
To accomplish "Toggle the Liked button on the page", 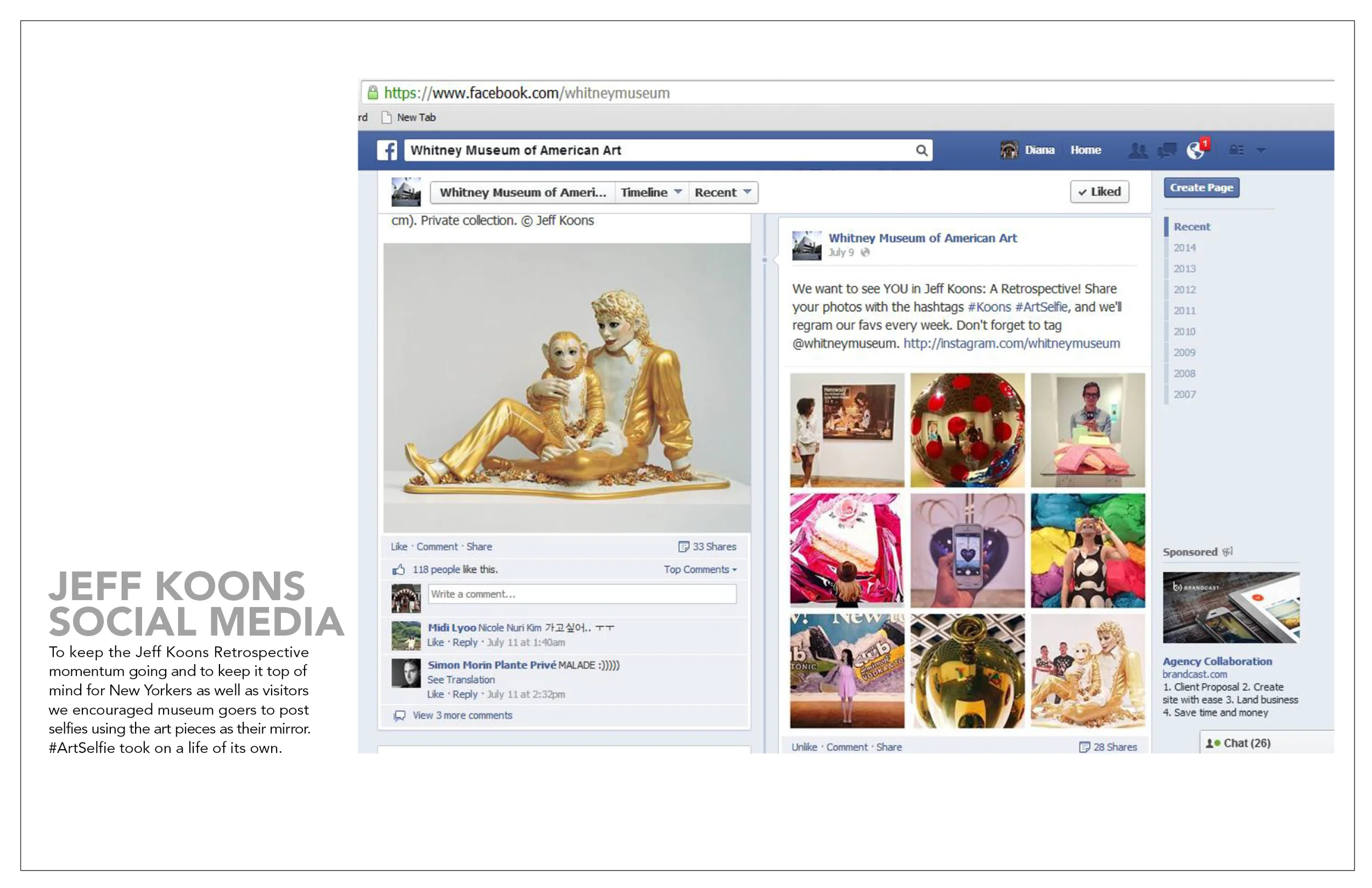I will coord(1099,192).
